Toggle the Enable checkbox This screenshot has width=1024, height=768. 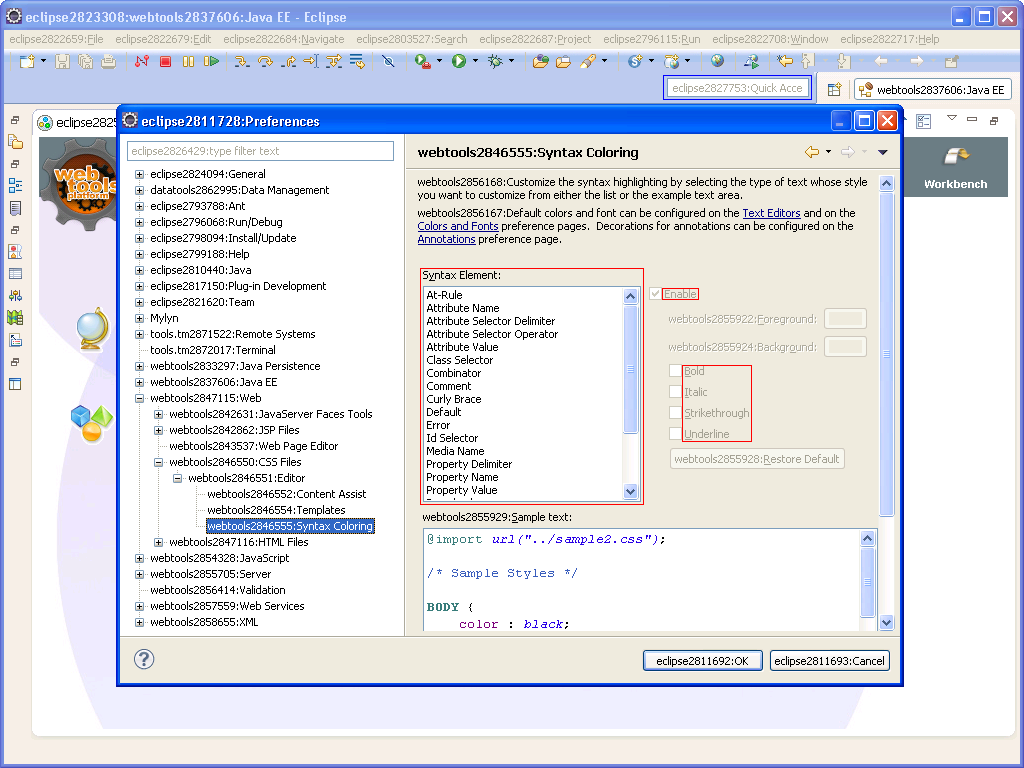(655, 294)
